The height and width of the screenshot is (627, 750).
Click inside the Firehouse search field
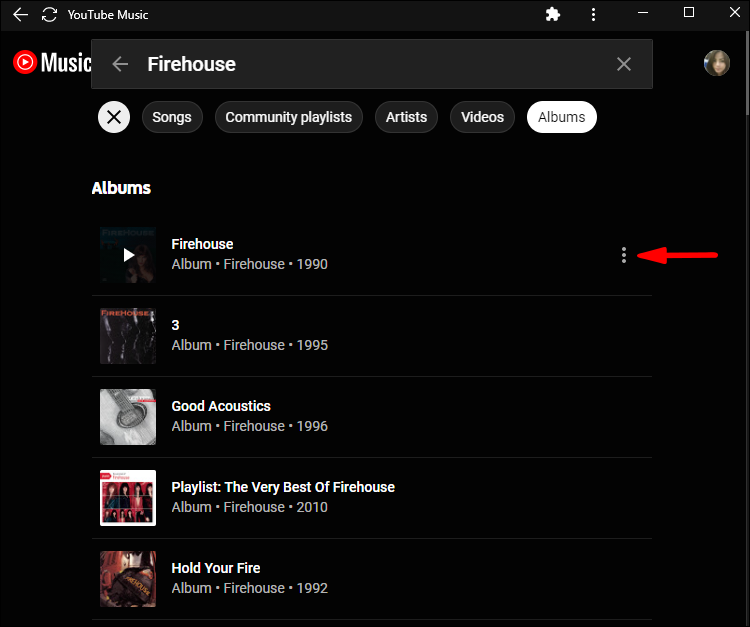coord(370,64)
